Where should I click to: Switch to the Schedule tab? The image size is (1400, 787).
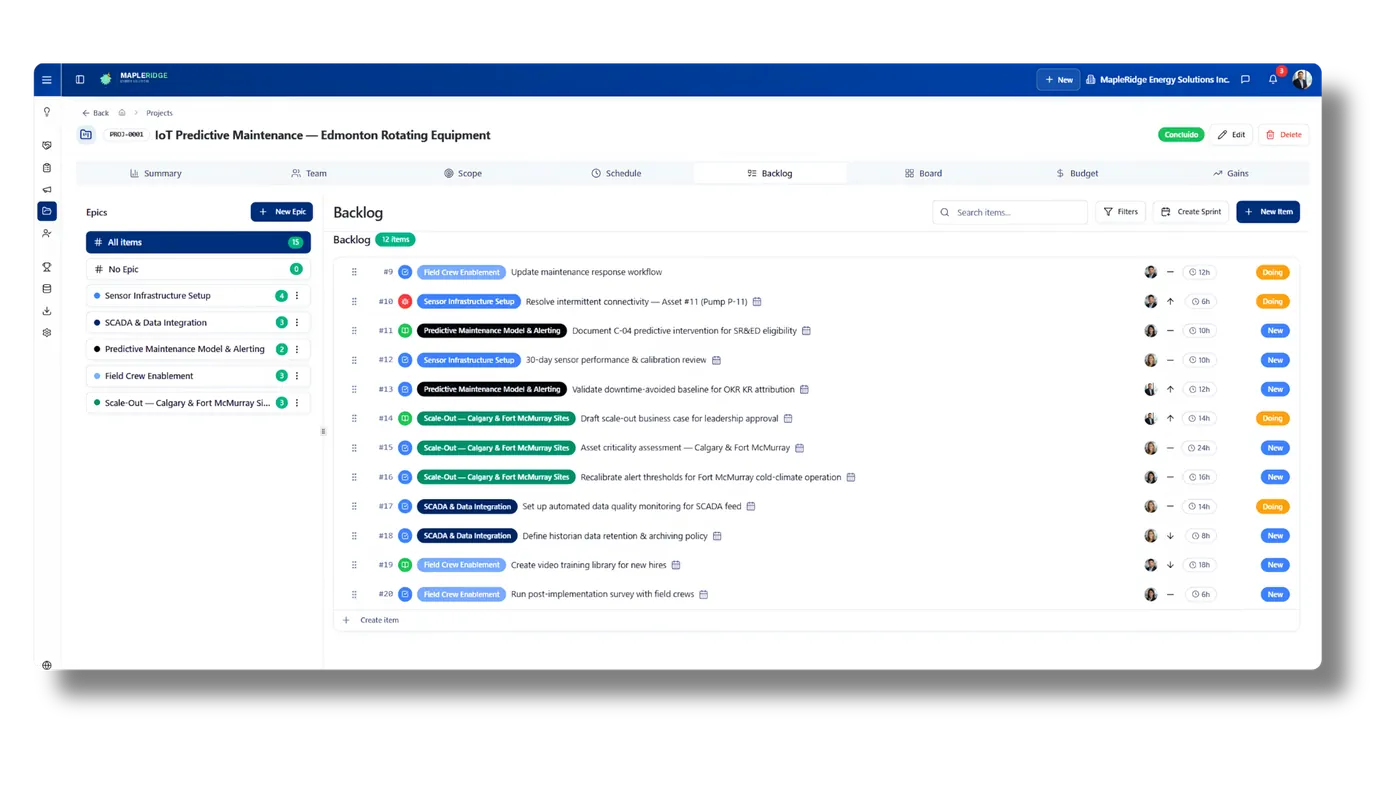point(616,173)
